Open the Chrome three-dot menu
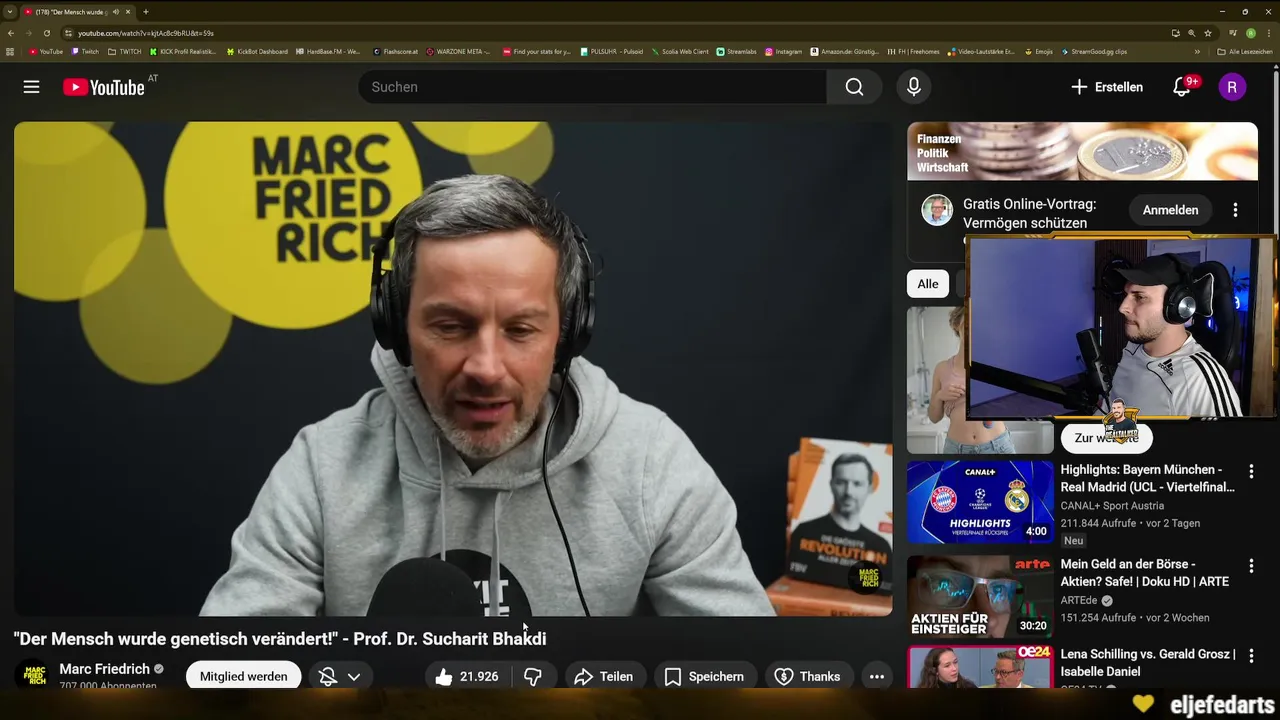 1268,33
